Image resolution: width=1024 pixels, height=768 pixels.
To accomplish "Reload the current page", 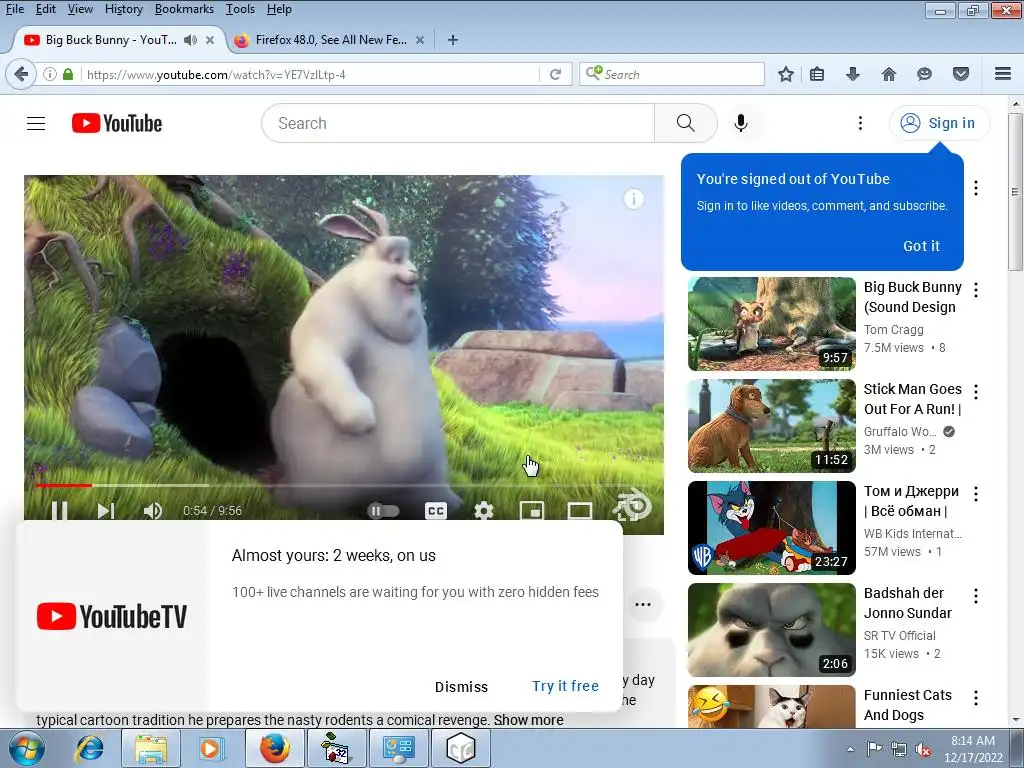I will pos(556,74).
